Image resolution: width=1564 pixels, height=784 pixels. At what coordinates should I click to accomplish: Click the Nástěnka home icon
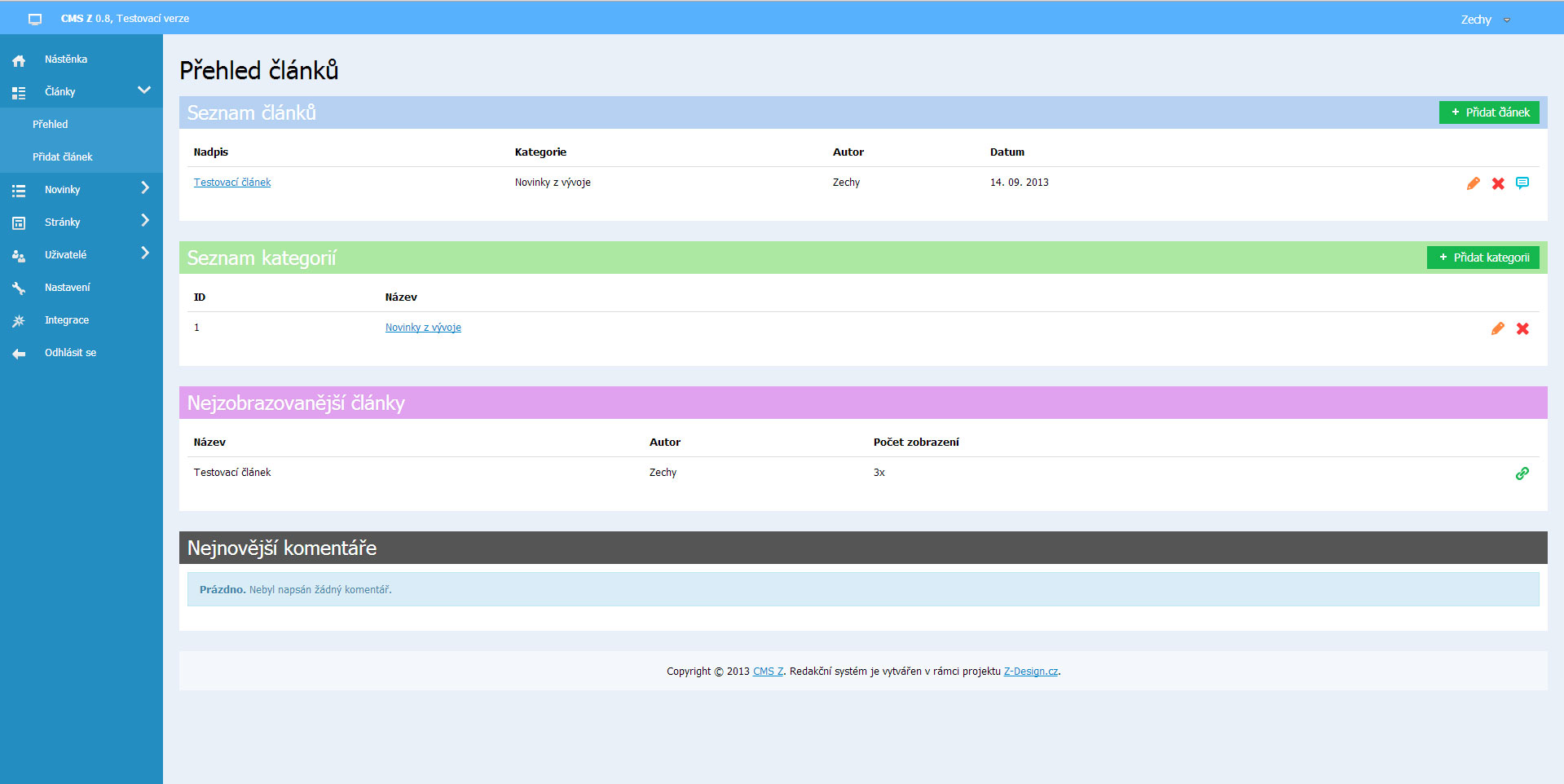point(19,60)
